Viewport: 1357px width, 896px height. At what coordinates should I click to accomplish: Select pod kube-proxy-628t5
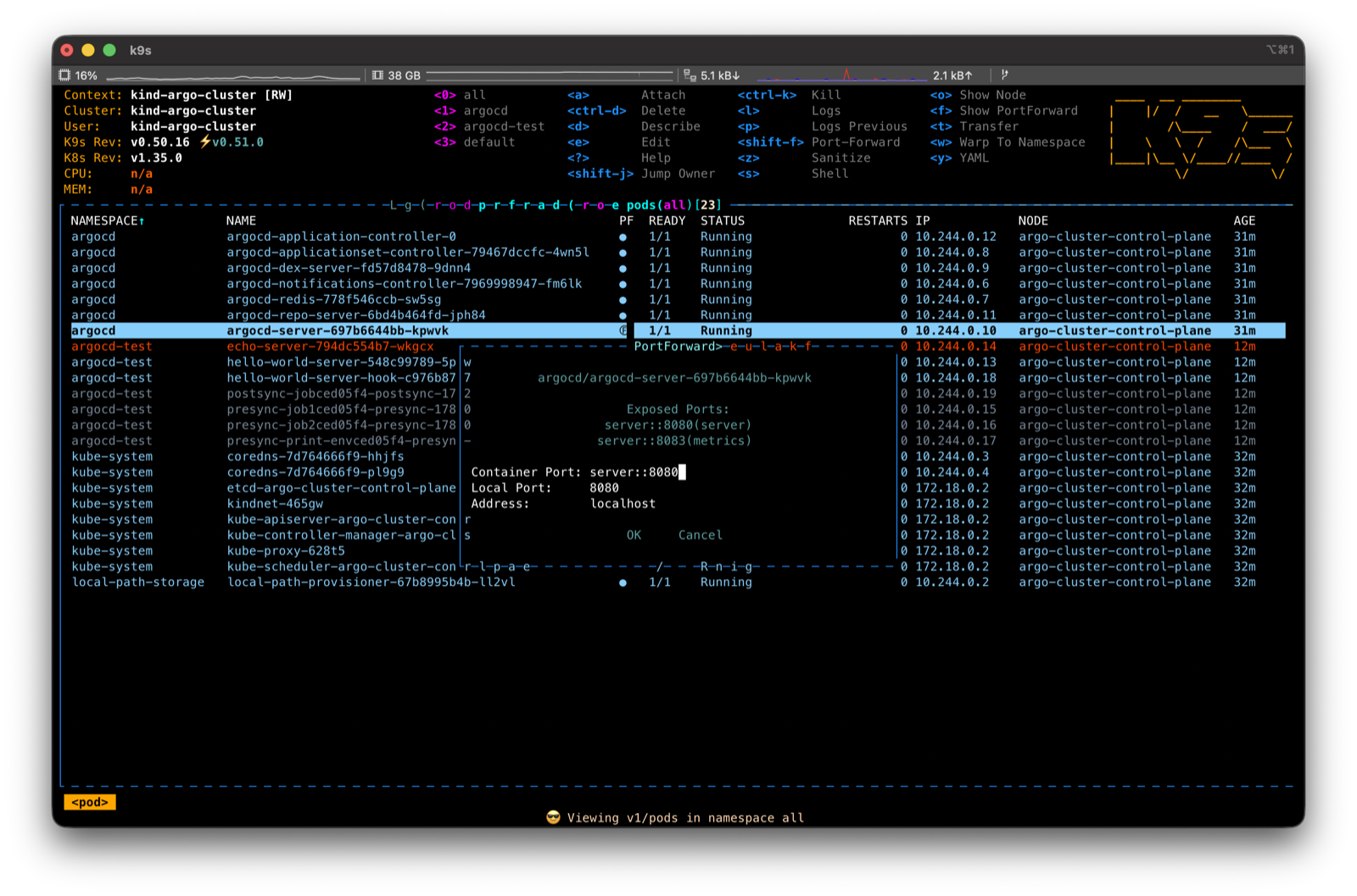286,551
